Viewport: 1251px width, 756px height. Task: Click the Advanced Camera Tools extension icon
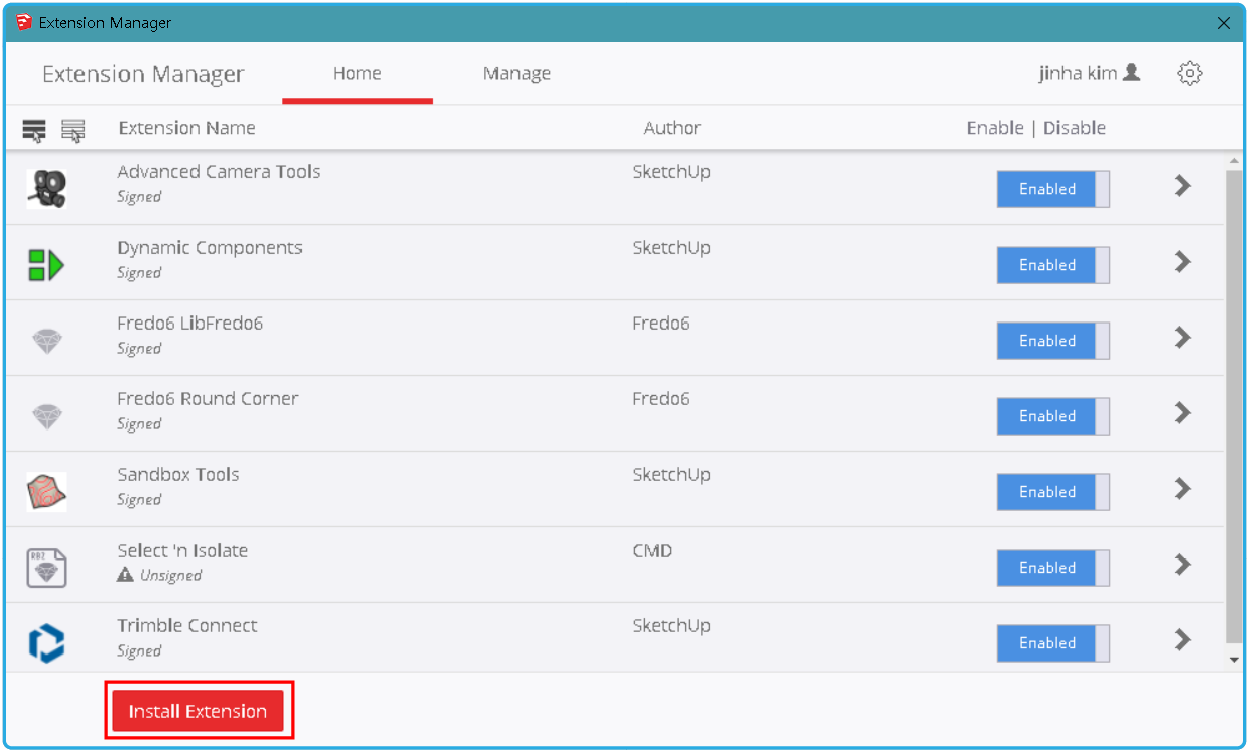[x=46, y=188]
